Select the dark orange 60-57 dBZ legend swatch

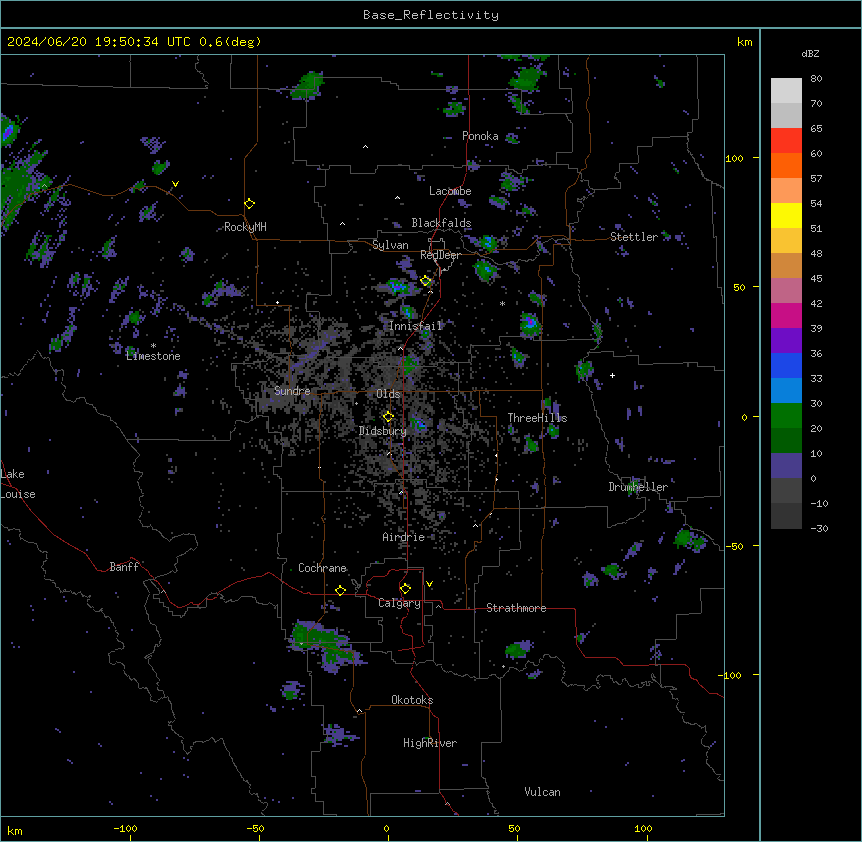[786, 165]
